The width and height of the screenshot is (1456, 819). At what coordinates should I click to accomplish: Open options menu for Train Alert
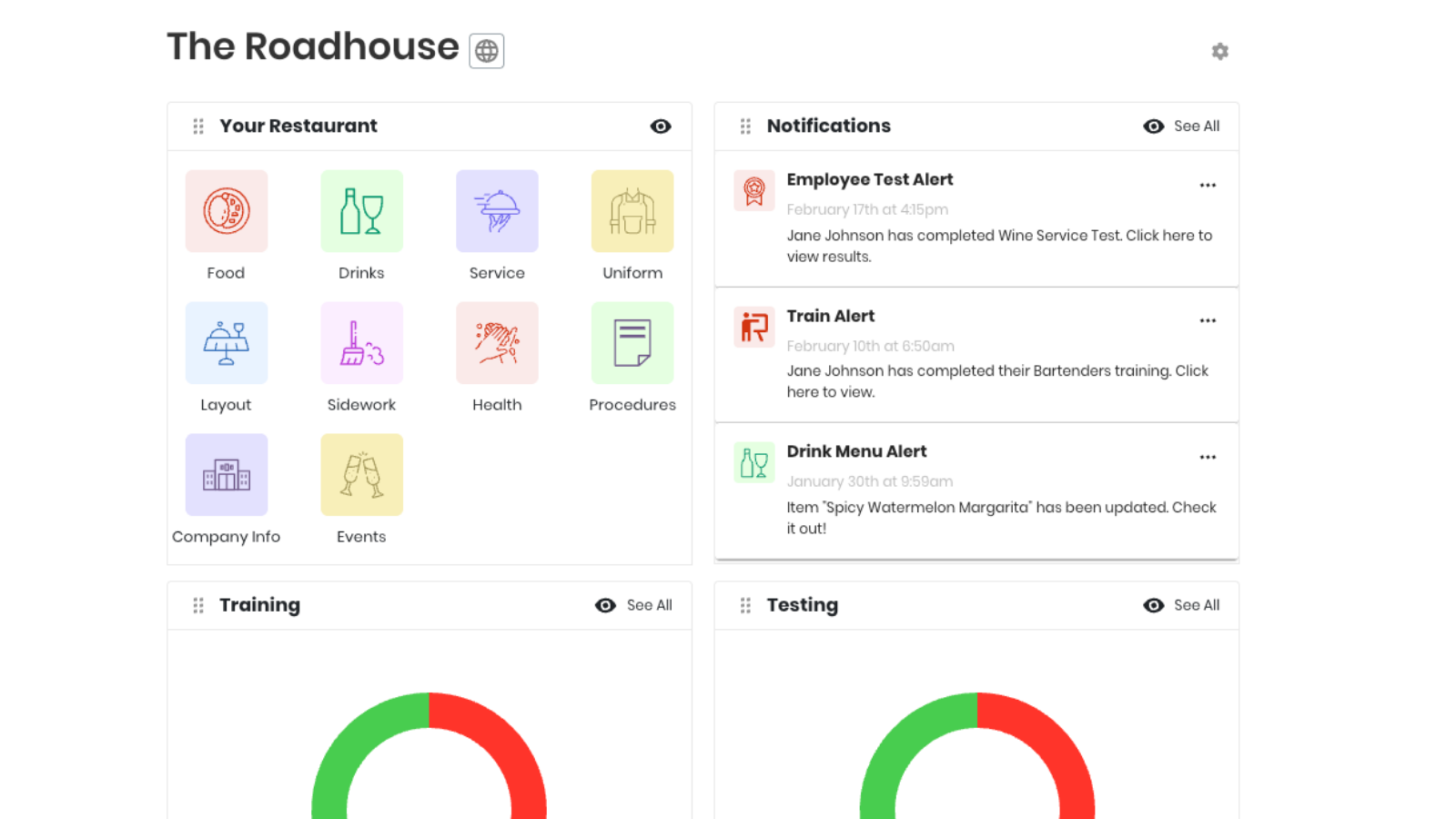pyautogui.click(x=1208, y=320)
